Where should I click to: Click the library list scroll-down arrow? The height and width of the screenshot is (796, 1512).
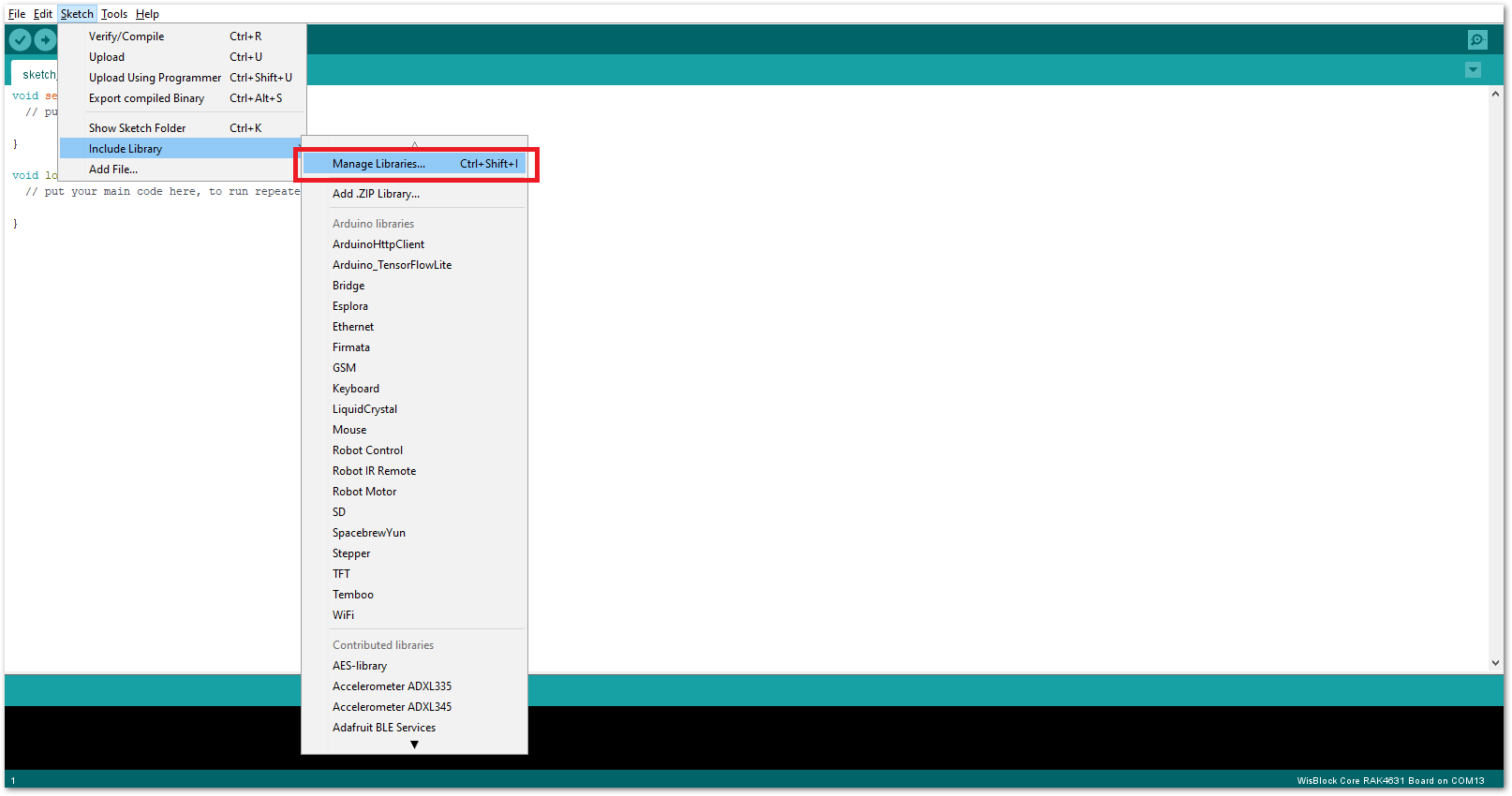(x=414, y=745)
